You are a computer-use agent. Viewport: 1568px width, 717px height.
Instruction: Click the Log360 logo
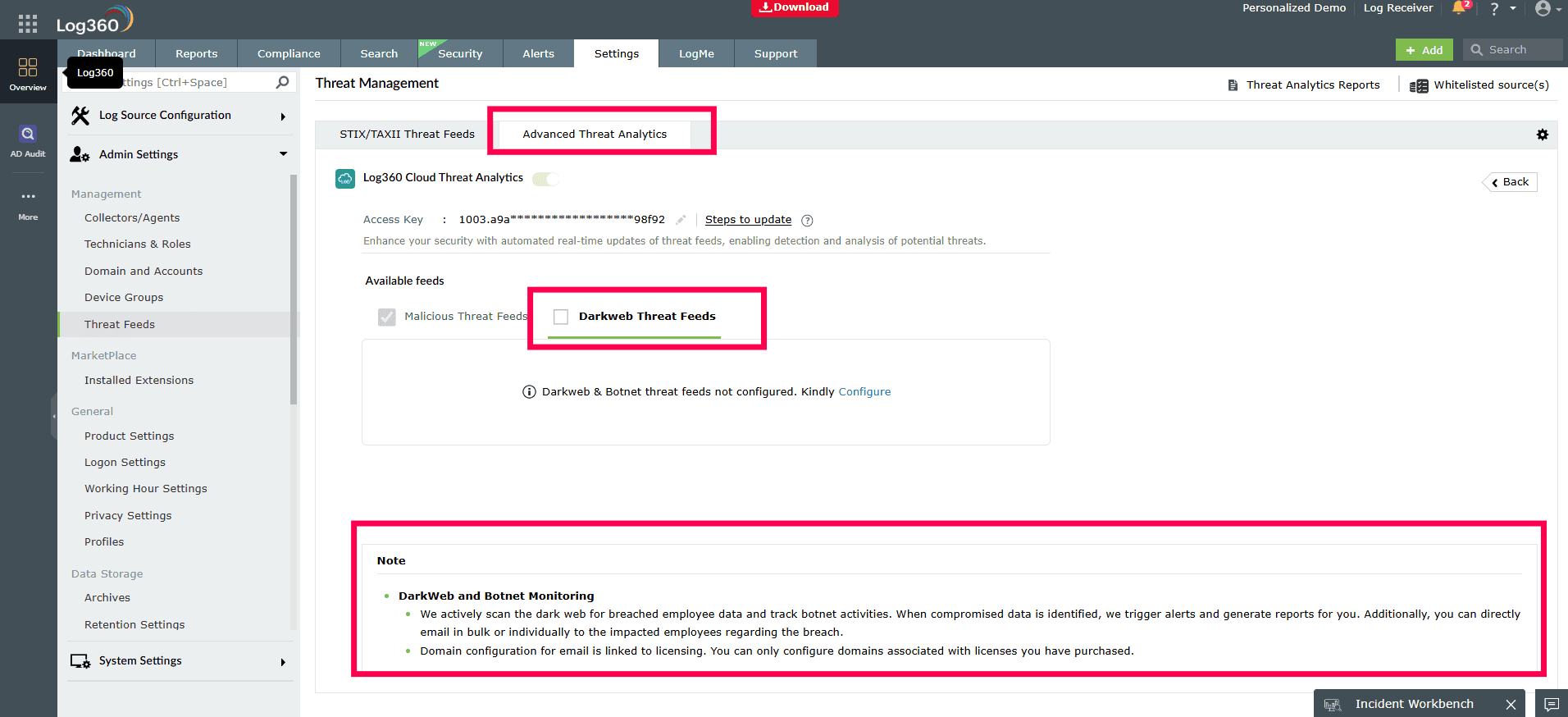(x=94, y=21)
